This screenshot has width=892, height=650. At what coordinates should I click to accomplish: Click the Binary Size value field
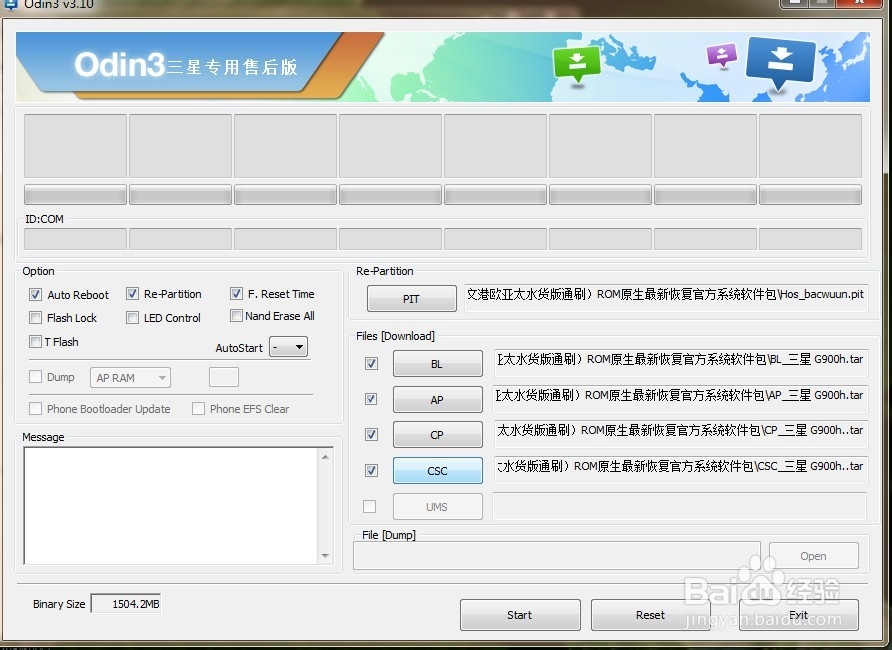(x=126, y=603)
